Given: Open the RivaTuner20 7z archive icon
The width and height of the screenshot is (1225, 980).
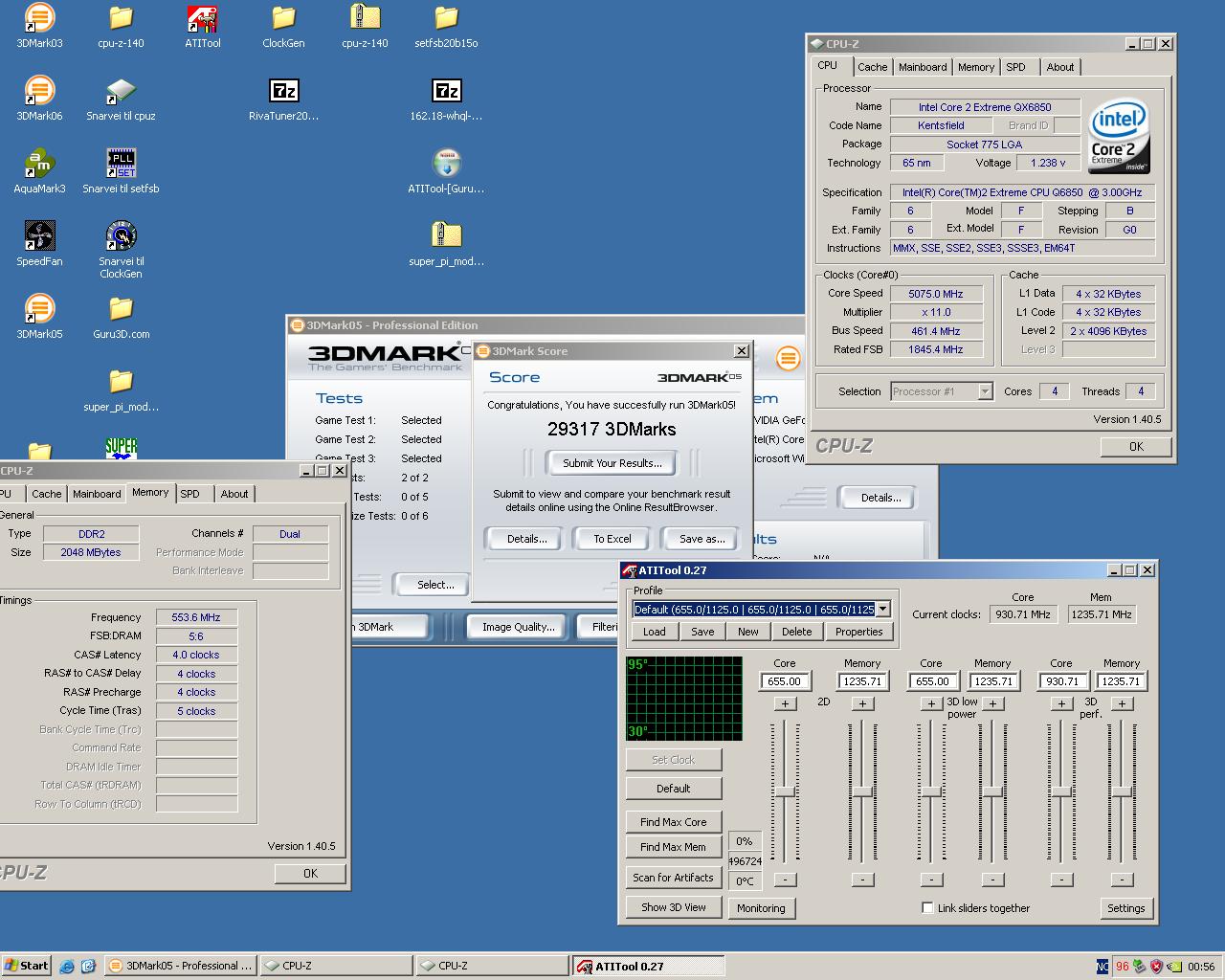Looking at the screenshot, I should click(x=283, y=99).
